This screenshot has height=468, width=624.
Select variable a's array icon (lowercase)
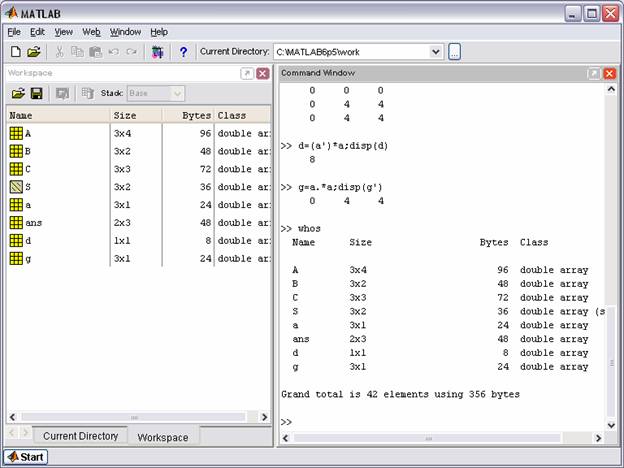pos(16,205)
